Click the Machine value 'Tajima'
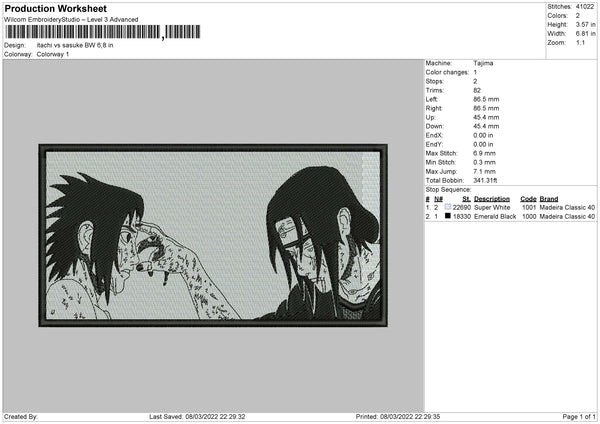Viewport: 600px width, 424px height. coord(483,63)
